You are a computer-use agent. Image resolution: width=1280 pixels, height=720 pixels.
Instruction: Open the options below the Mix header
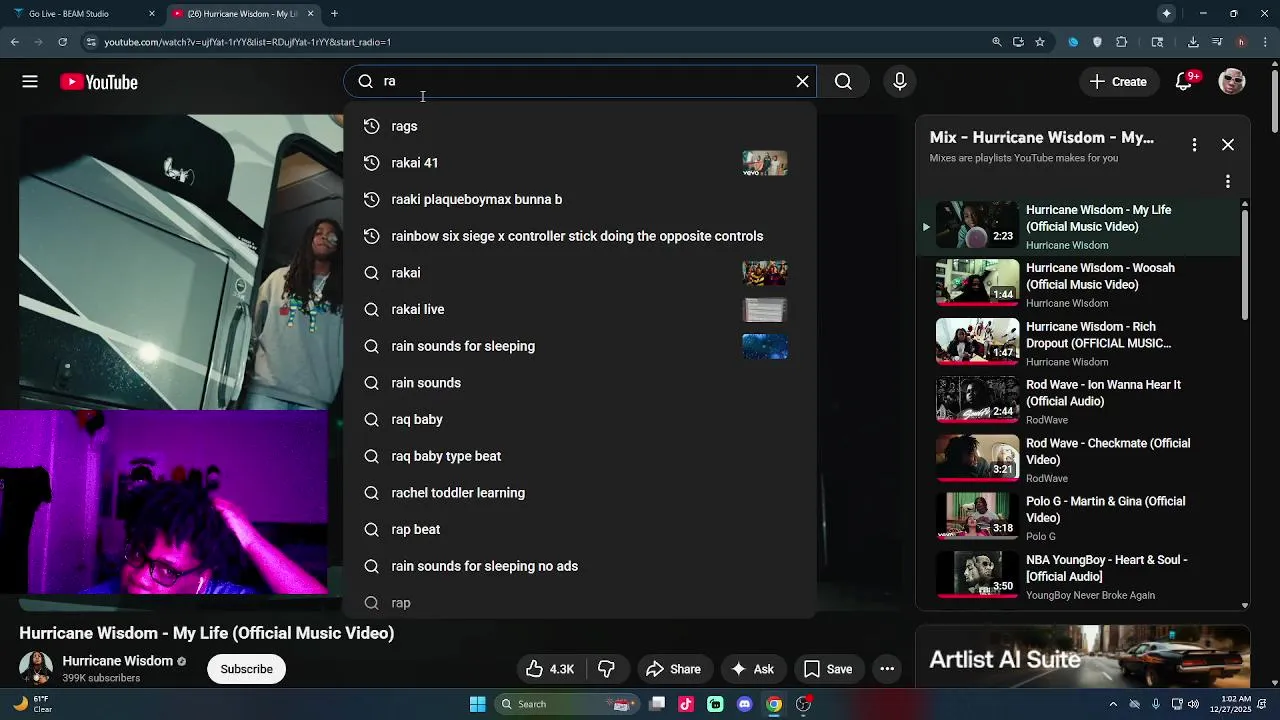[x=1228, y=182]
